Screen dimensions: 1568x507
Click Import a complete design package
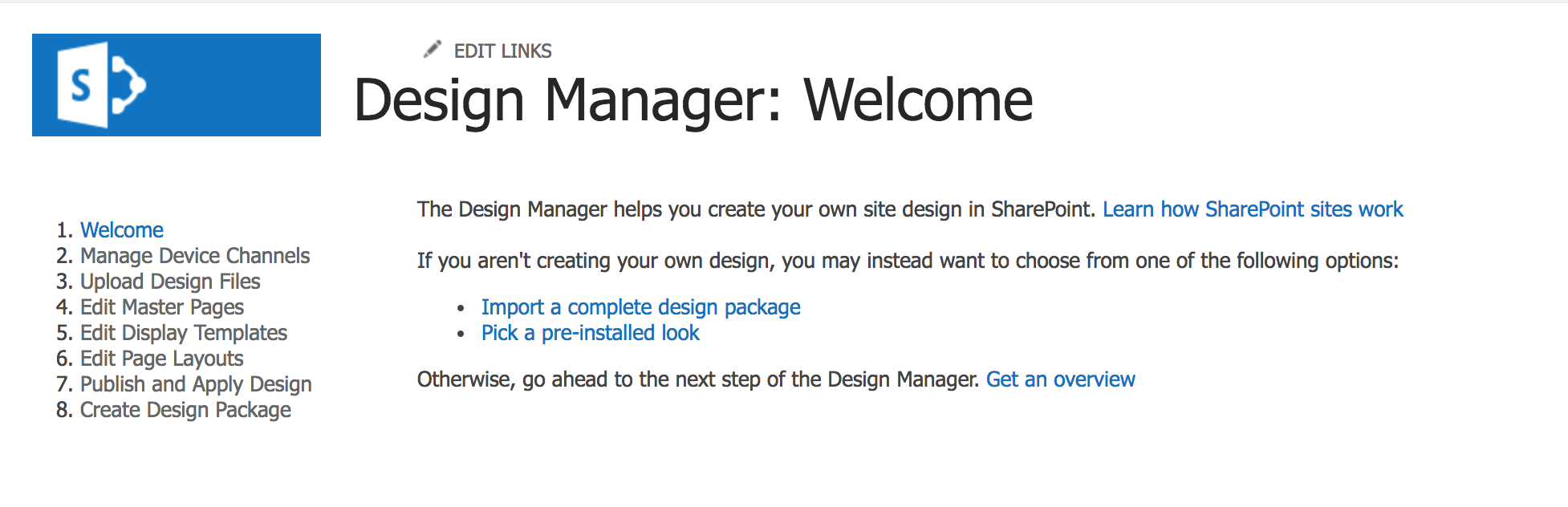[641, 307]
